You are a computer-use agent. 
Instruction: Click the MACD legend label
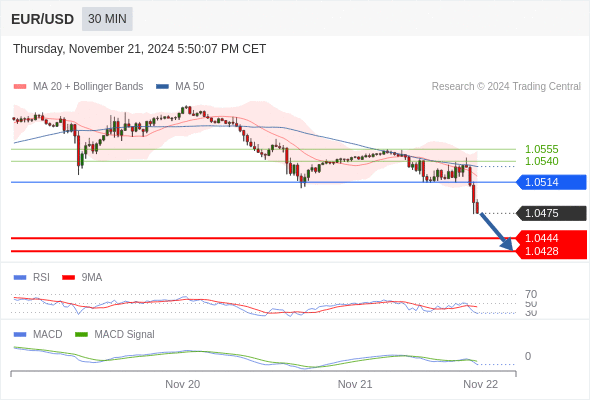coord(47,335)
